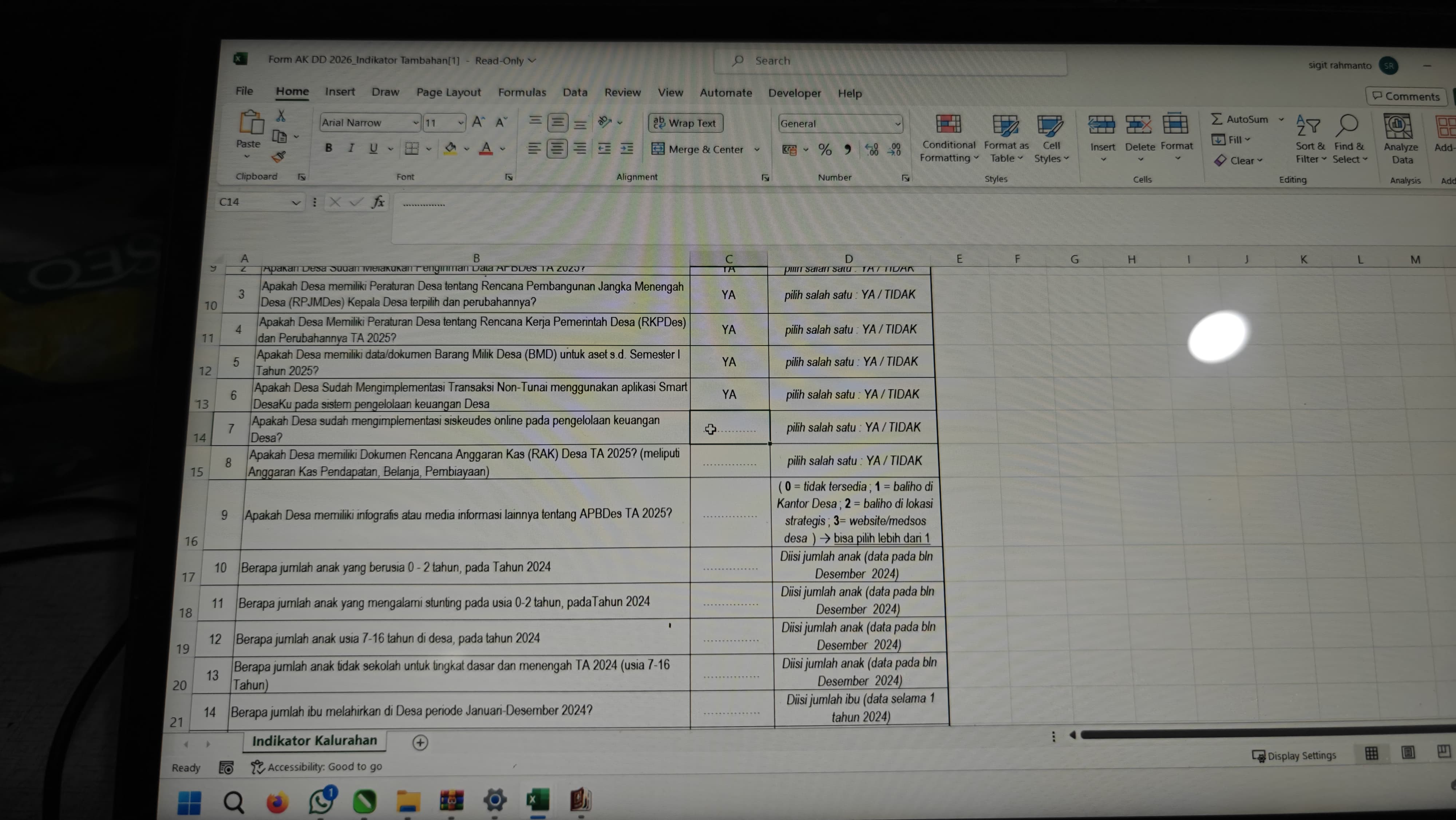Increase font size with the large A icon
This screenshot has width=1456, height=820.
point(478,122)
